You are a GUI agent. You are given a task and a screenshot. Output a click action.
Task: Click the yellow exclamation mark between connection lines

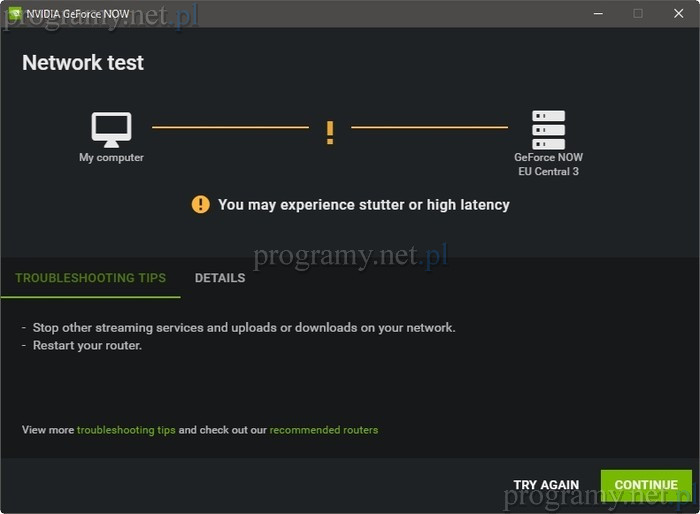pos(330,132)
